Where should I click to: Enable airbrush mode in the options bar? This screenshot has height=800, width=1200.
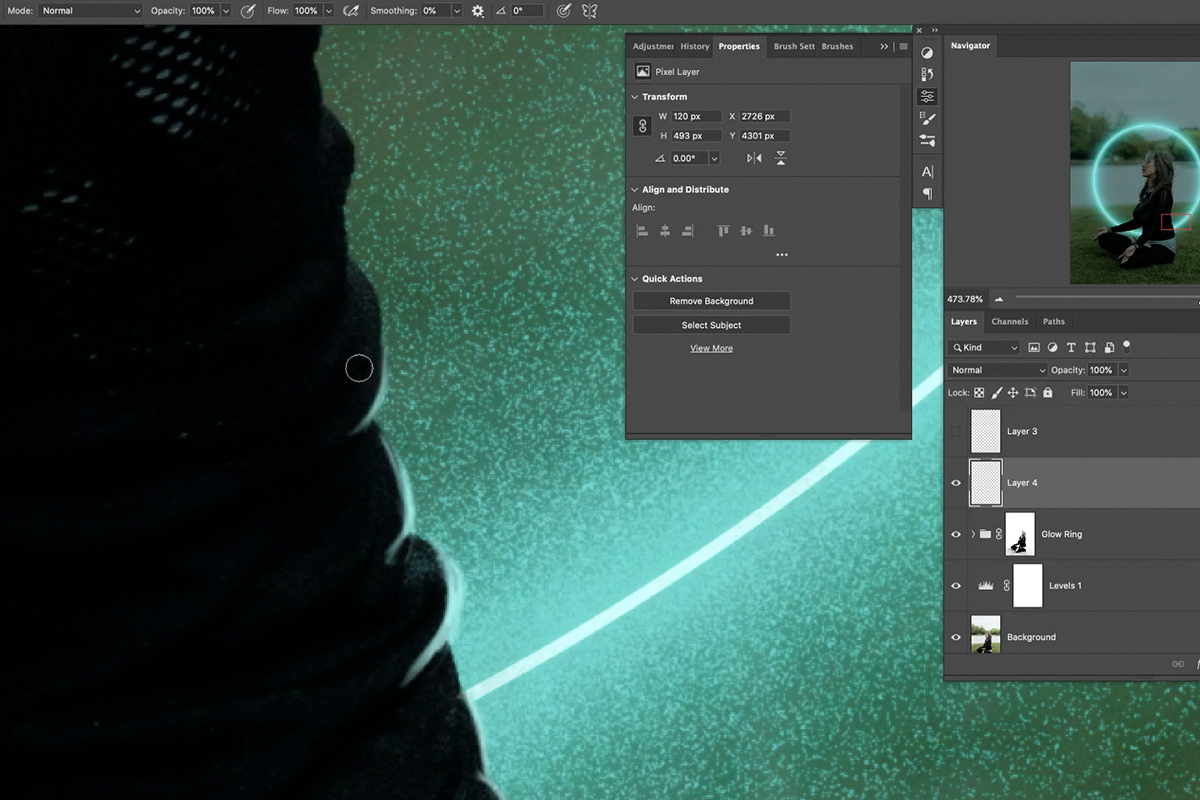click(350, 10)
